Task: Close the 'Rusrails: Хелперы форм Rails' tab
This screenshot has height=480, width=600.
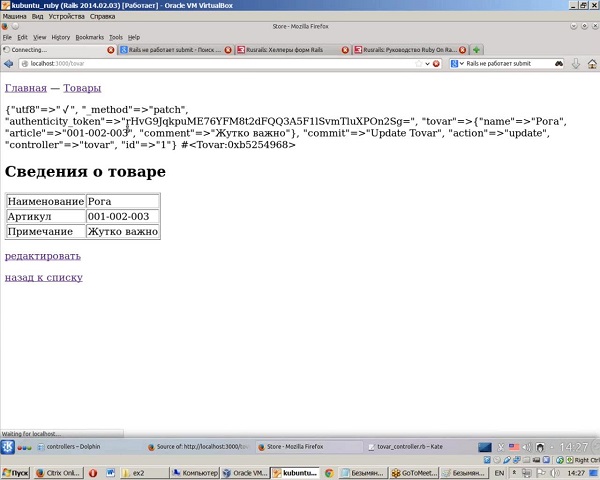Action: pos(345,49)
